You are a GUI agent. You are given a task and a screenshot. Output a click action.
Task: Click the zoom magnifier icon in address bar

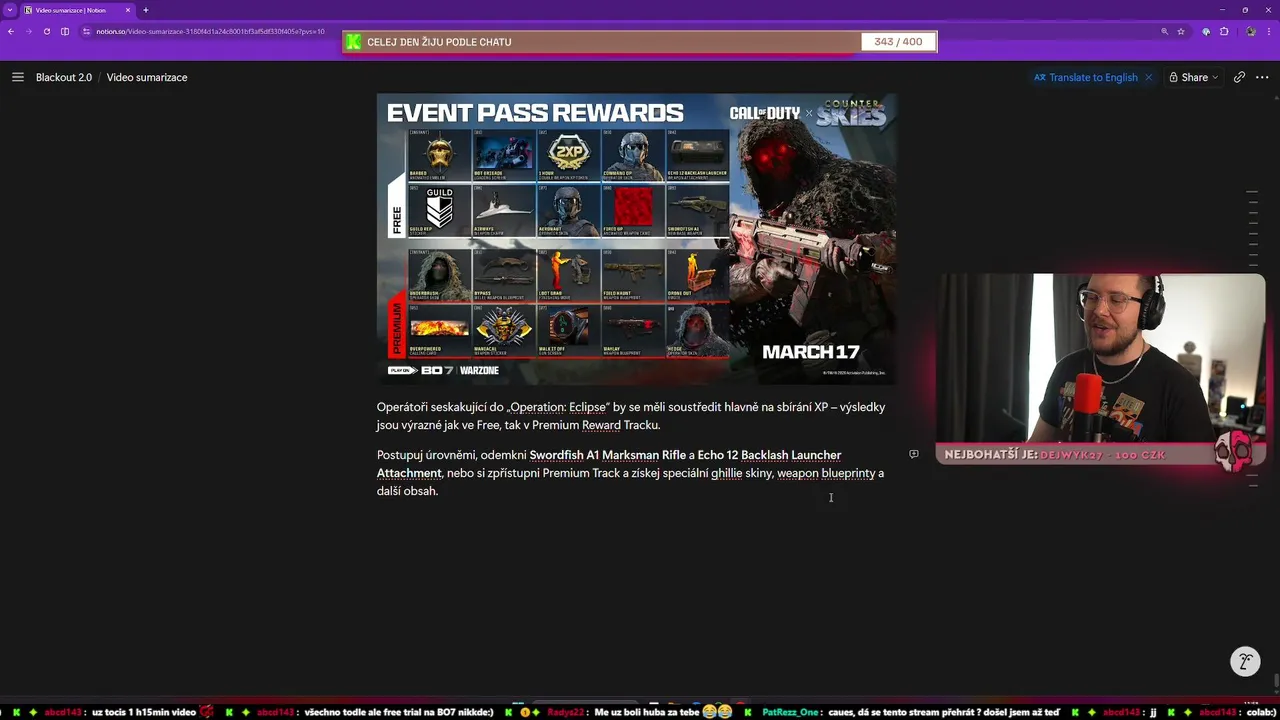(1165, 31)
